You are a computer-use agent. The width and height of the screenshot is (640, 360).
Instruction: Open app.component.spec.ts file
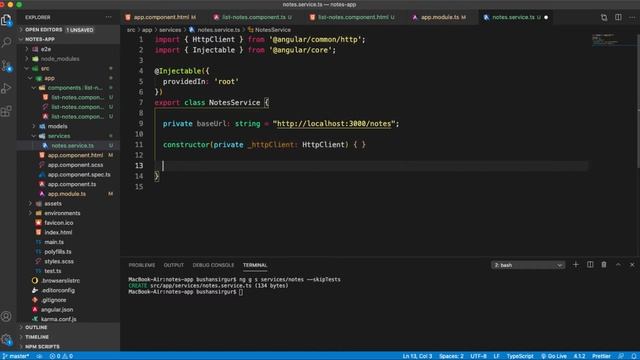click(79, 174)
